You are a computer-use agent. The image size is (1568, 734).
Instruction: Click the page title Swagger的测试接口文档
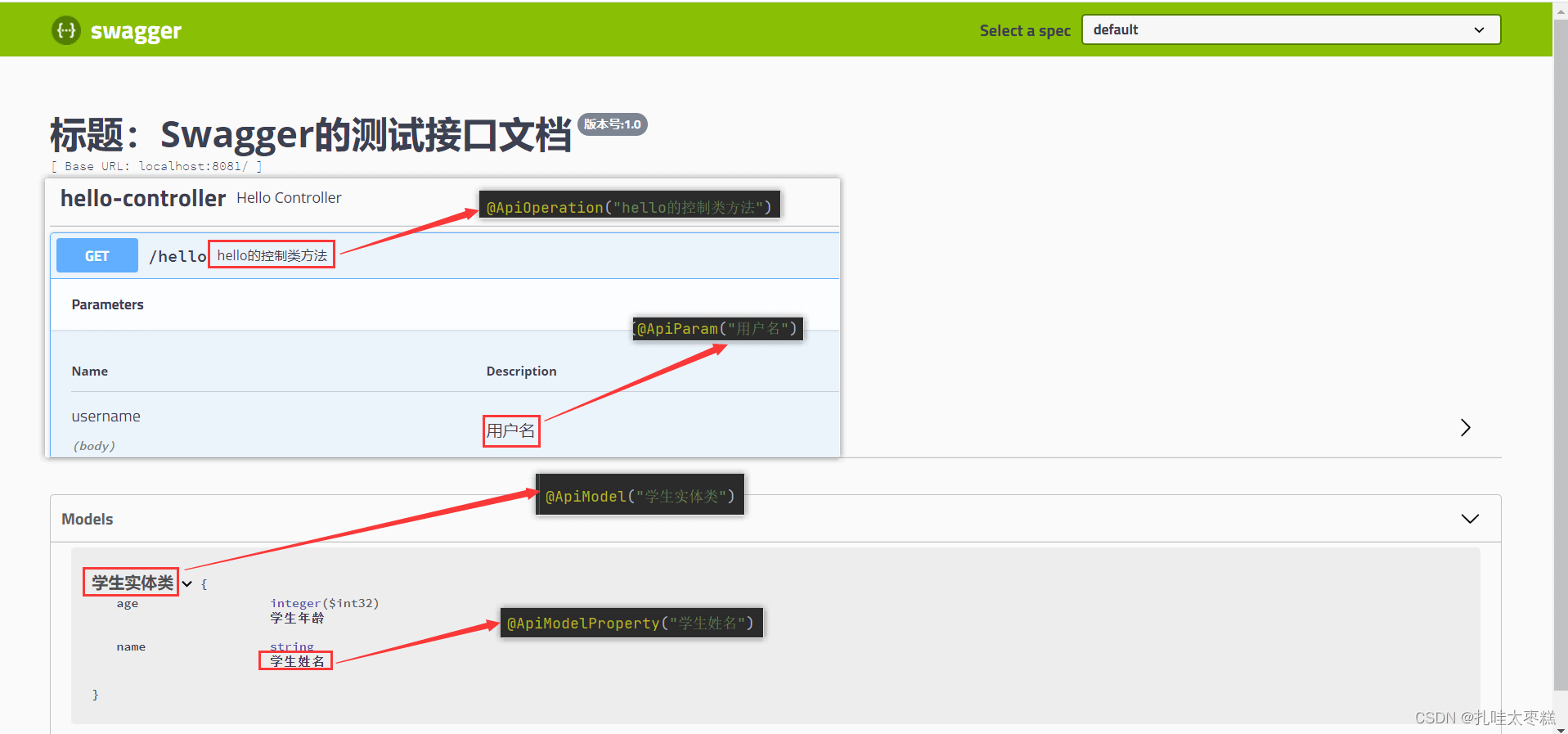point(366,135)
